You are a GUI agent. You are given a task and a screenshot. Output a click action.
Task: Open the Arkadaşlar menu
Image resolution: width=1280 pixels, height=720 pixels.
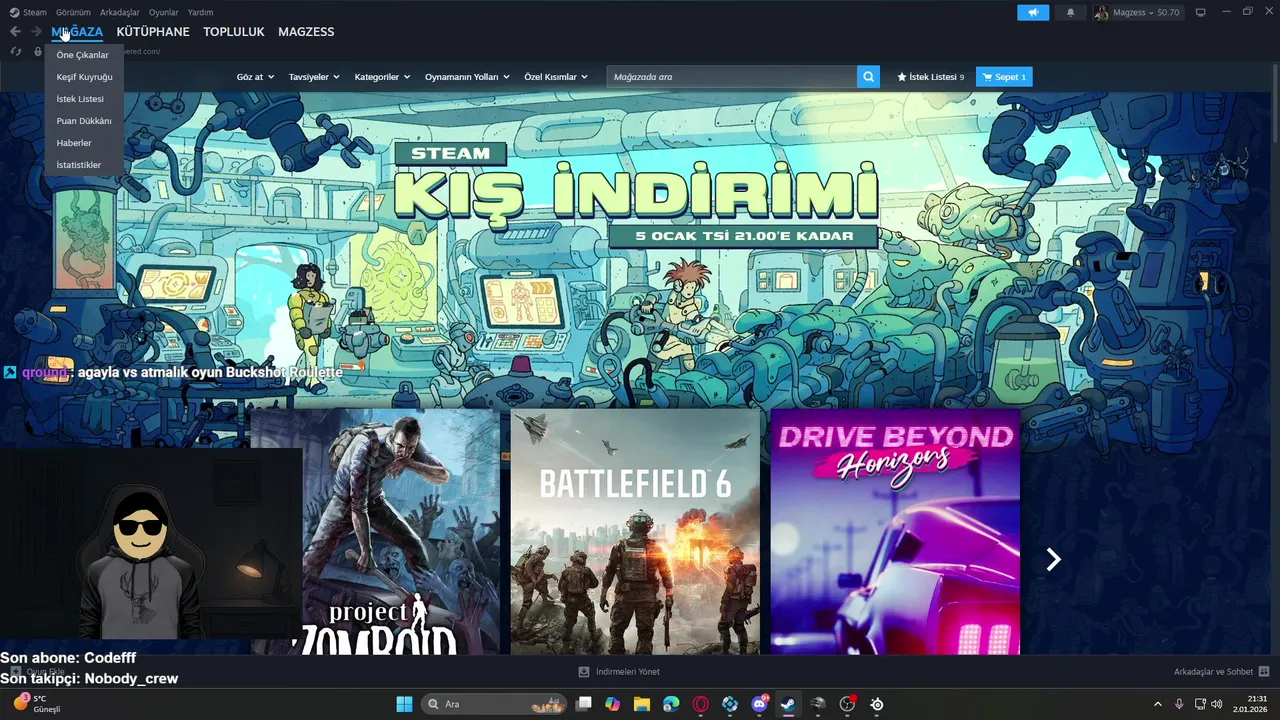click(x=120, y=12)
